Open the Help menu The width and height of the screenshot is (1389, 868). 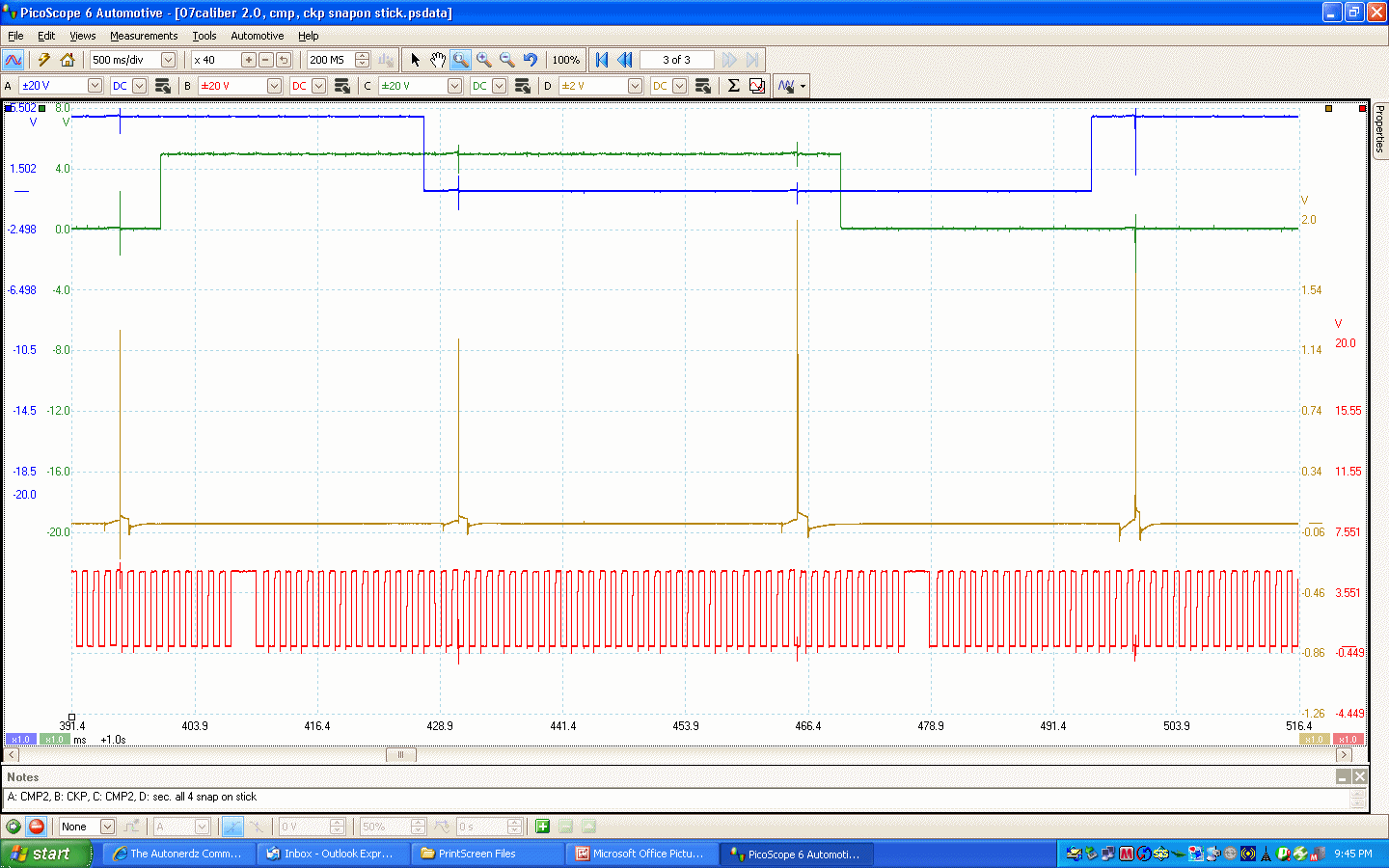click(308, 36)
